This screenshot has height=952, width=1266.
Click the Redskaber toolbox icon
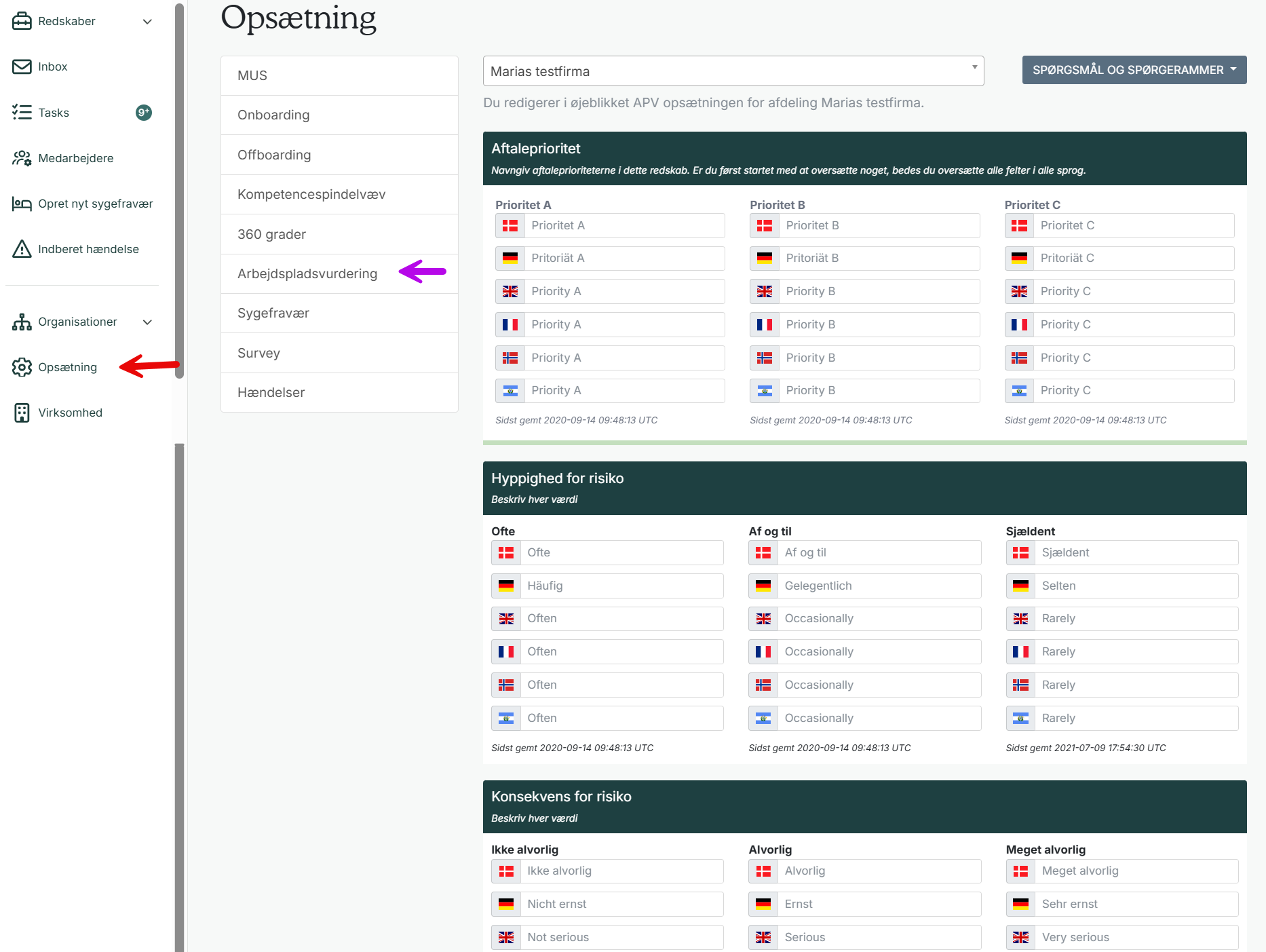(22, 21)
